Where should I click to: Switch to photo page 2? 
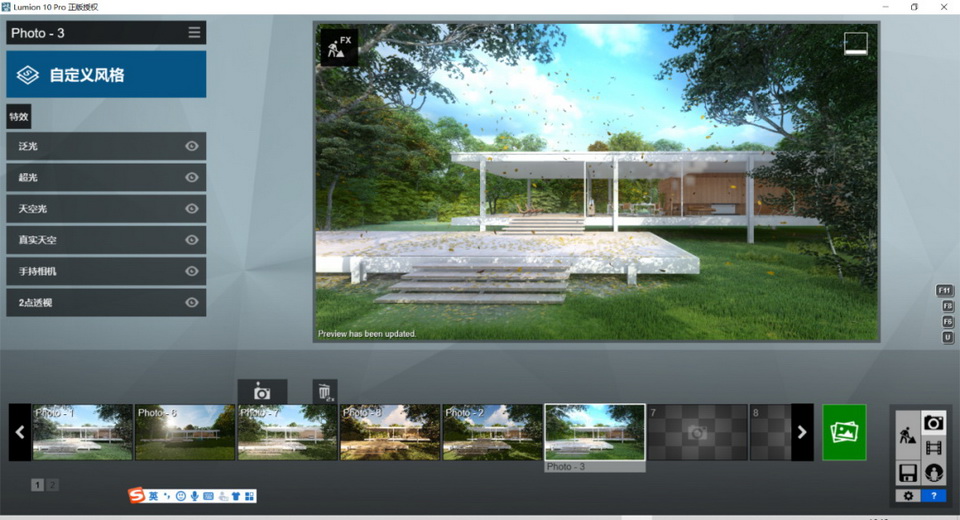(x=52, y=485)
